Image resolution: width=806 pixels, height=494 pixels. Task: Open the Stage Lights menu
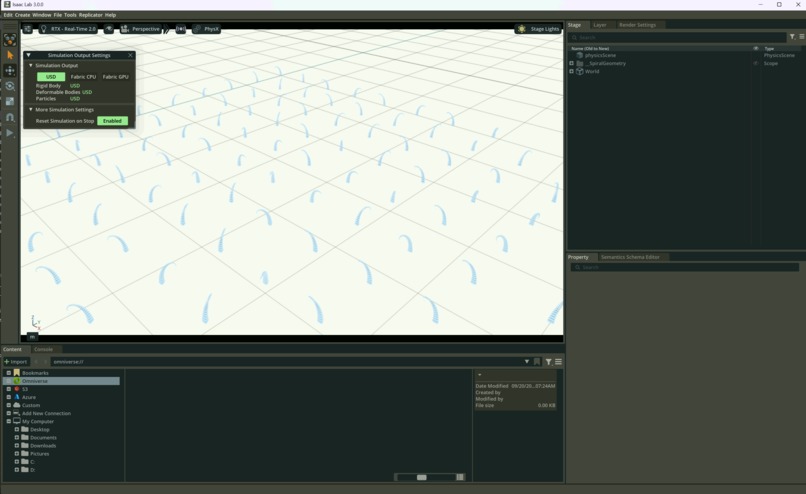tap(539, 29)
